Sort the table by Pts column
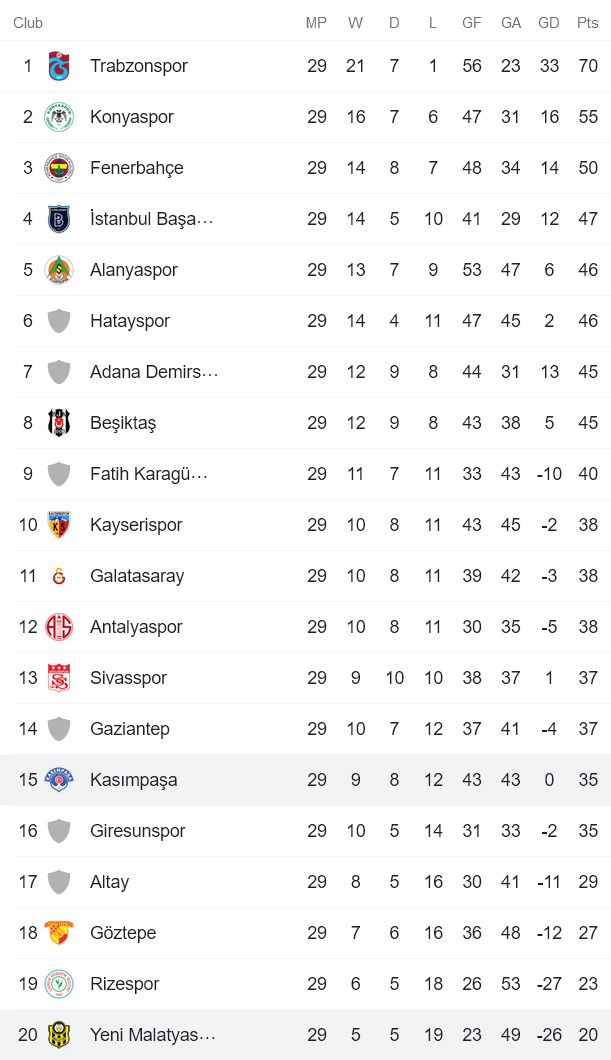This screenshot has height=1060, width=611. (588, 23)
